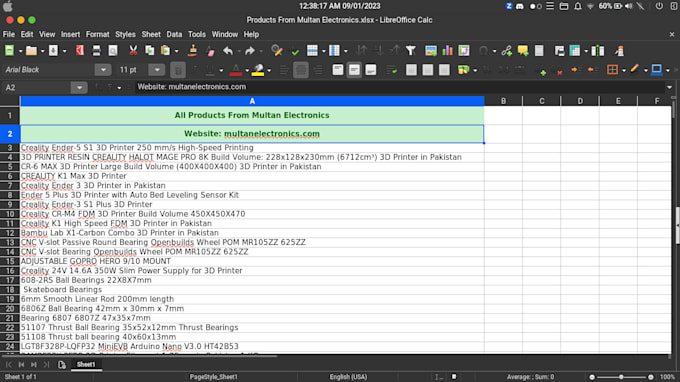This screenshot has width=680, height=382.
Task: Open the Format menu
Action: [98, 34]
